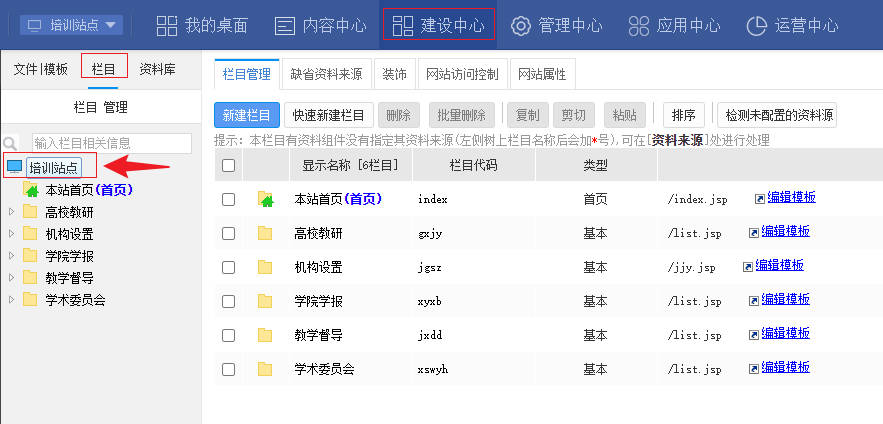Image resolution: width=883 pixels, height=424 pixels.
Task: Click the monitor icon next to 培训站点 tree root
Action: point(14,167)
